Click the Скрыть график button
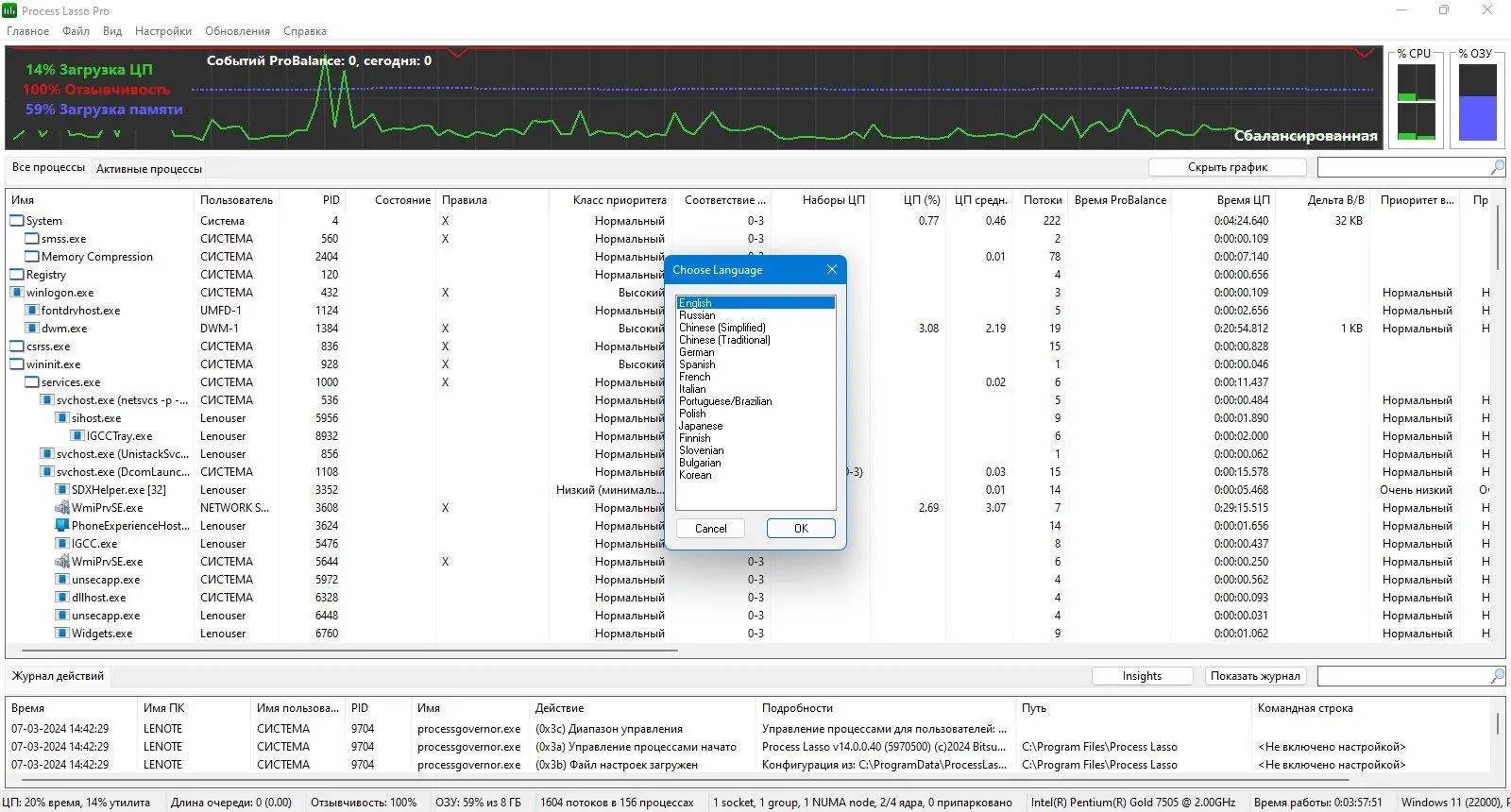The height and width of the screenshot is (812, 1511). pyautogui.click(x=1228, y=167)
